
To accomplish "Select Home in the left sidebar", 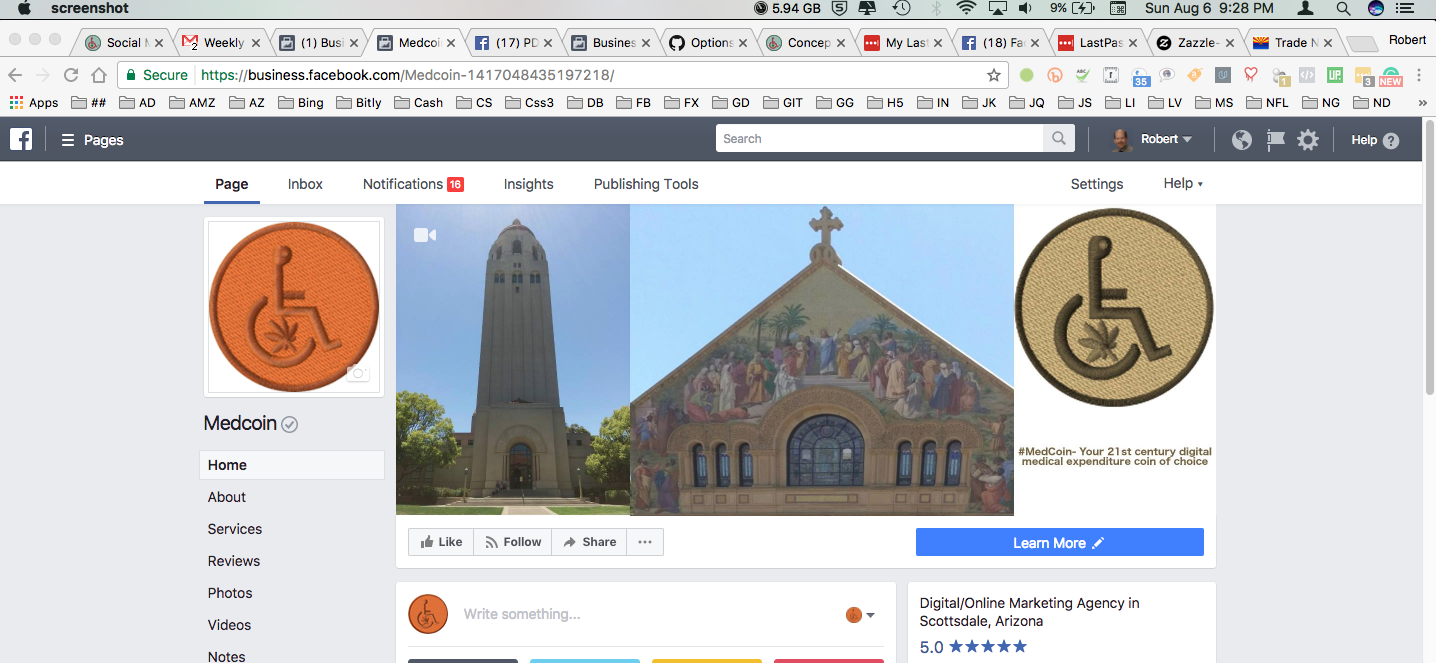I will point(292,465).
